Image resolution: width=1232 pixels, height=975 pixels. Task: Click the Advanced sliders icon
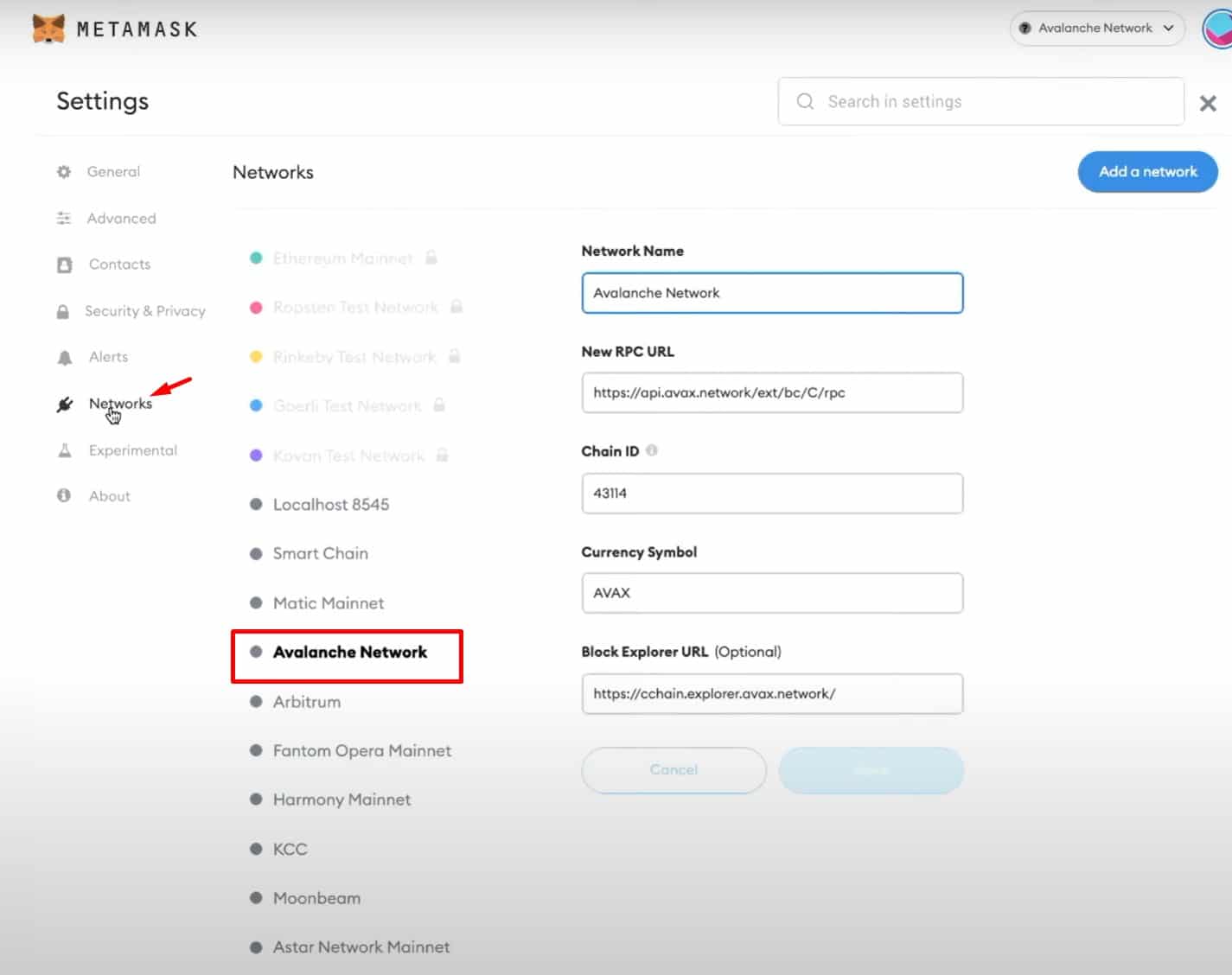pos(64,219)
